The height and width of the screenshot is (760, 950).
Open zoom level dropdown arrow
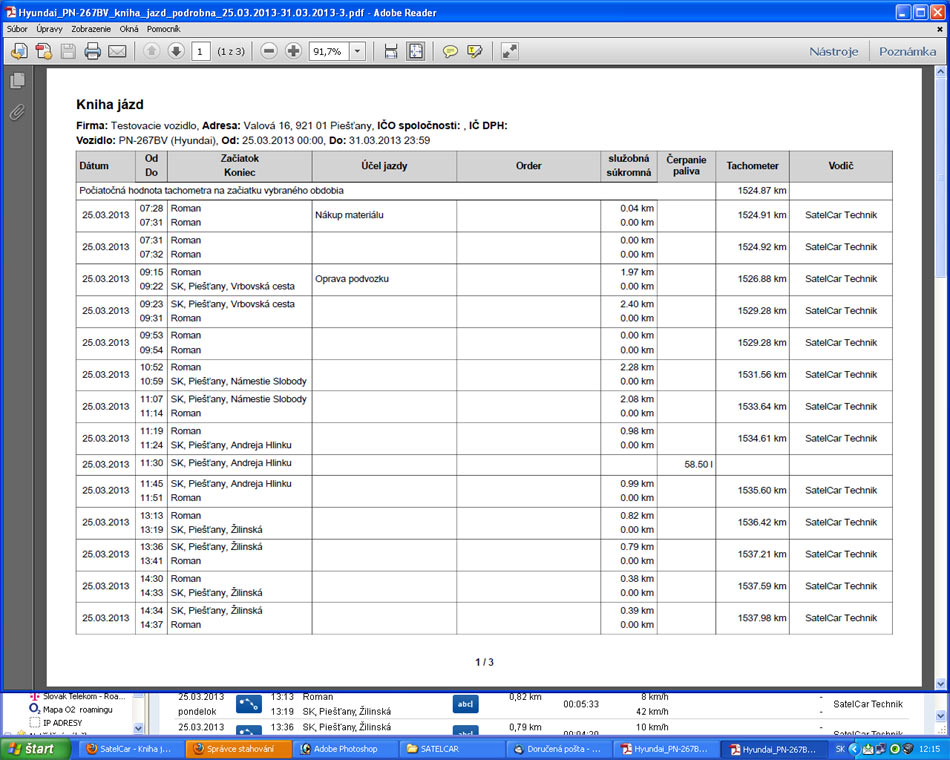tap(357, 52)
